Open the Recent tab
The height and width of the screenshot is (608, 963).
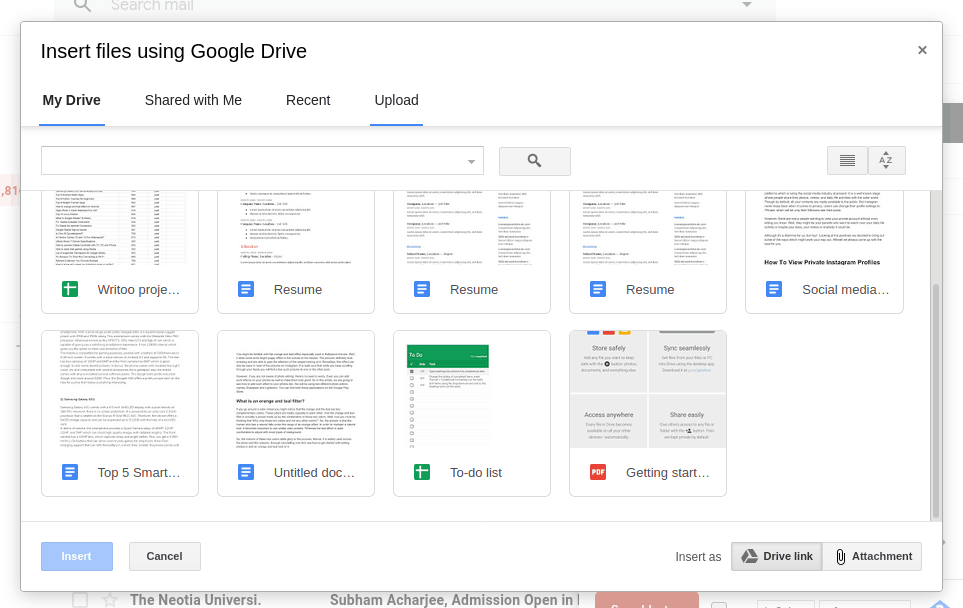308,100
